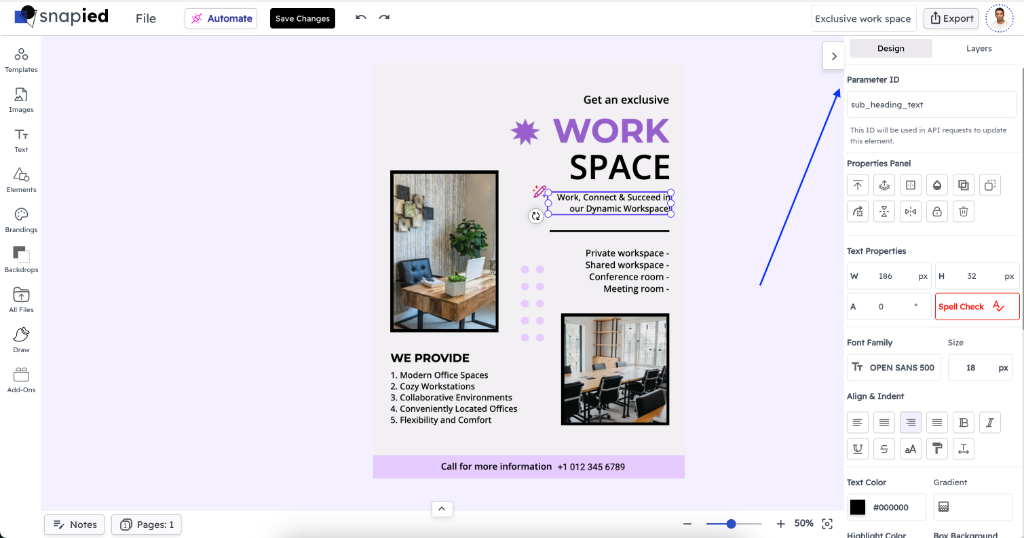Click the Parameter ID input field

click(932, 104)
